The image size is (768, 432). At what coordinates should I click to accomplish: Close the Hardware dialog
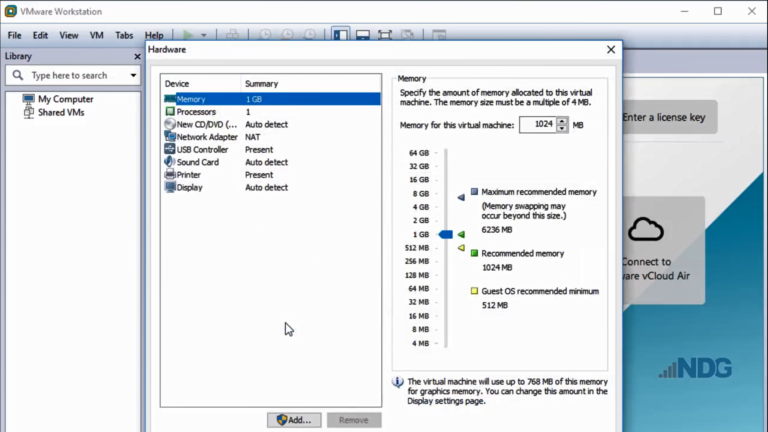click(x=611, y=49)
